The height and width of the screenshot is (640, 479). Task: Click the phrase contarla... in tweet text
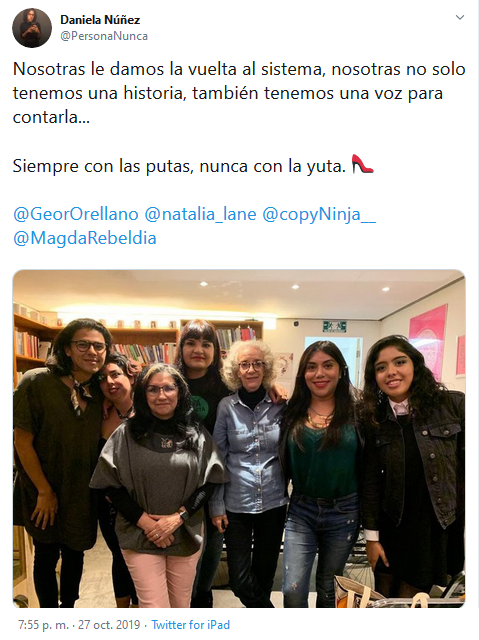pyautogui.click(x=51, y=118)
